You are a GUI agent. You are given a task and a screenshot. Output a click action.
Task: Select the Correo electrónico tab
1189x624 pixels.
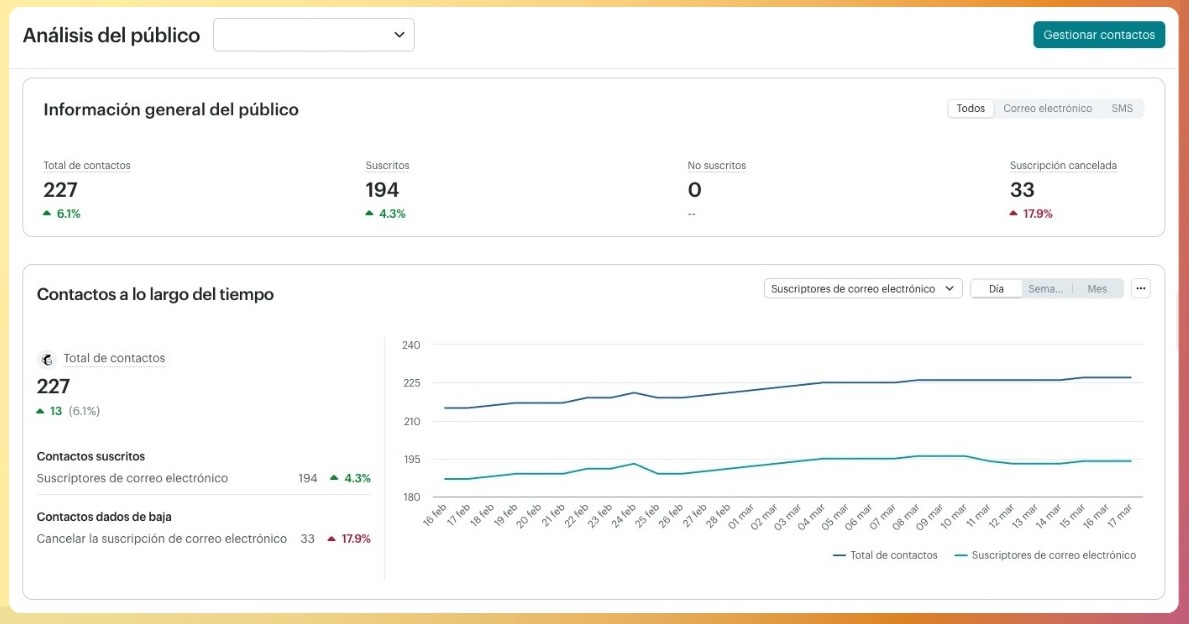pyautogui.click(x=1047, y=108)
